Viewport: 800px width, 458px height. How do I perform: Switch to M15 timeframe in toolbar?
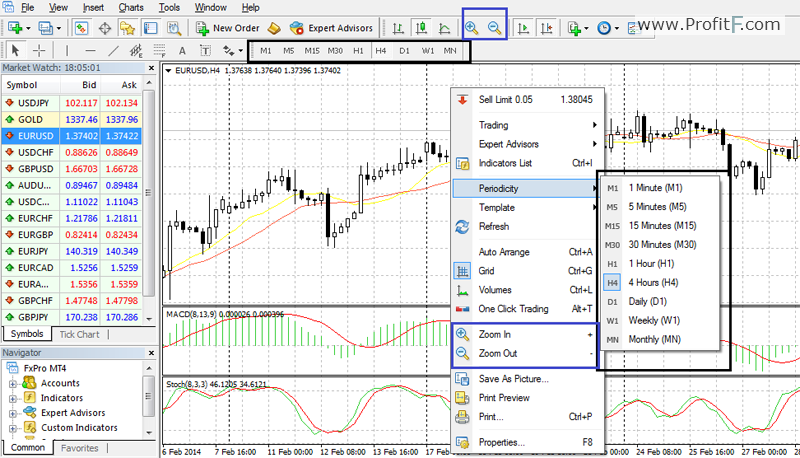(312, 50)
